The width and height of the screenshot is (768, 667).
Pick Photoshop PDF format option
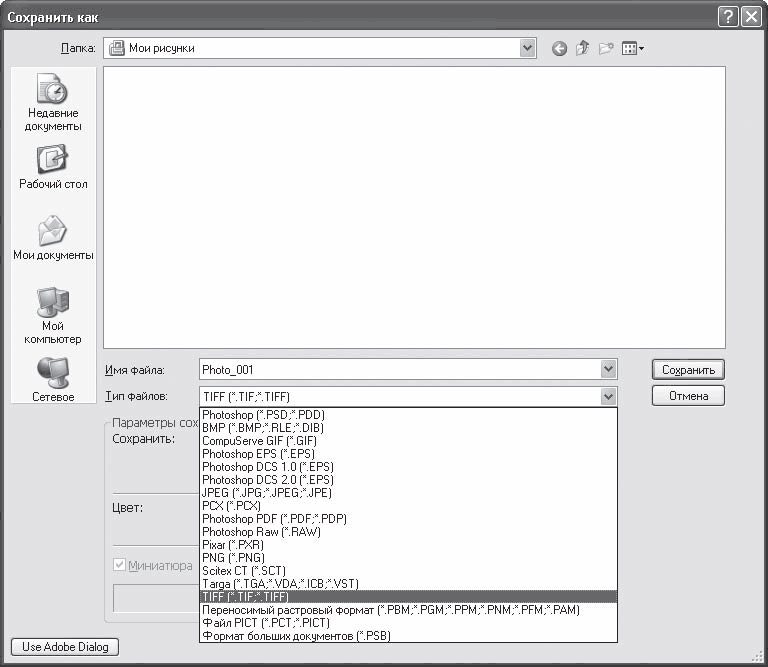coord(274,519)
